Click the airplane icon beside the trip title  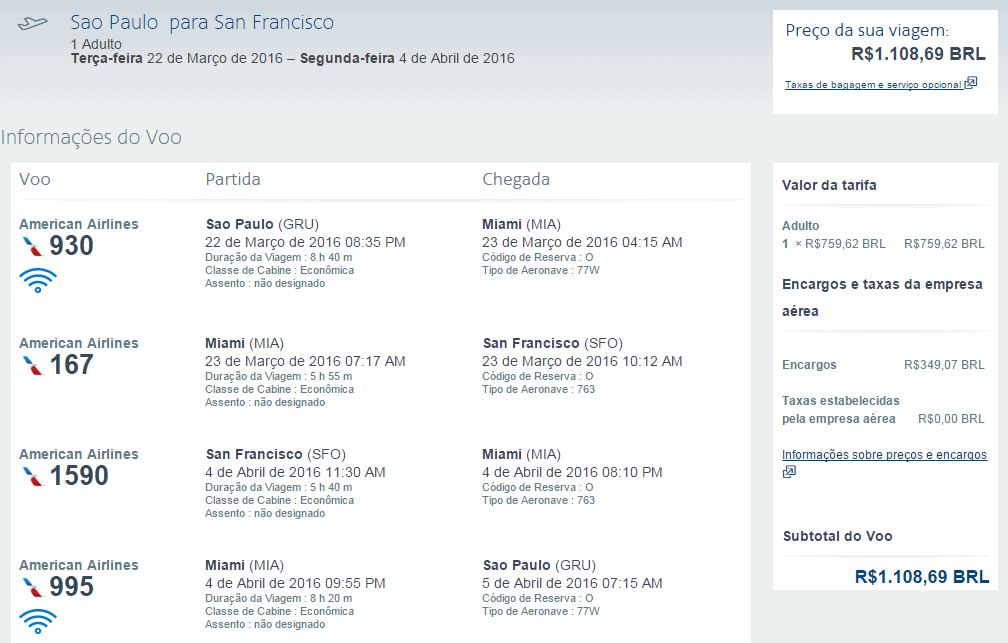[33, 24]
